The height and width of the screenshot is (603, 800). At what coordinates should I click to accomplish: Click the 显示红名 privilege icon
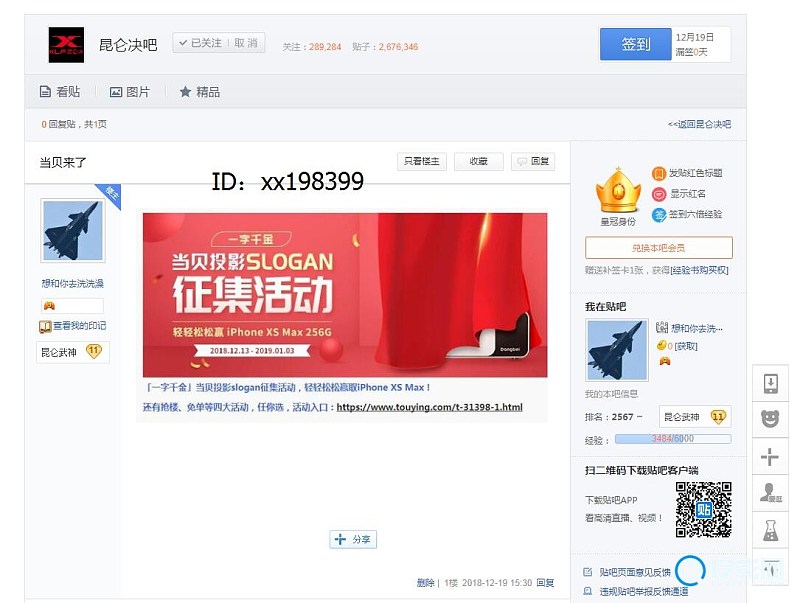click(659, 194)
